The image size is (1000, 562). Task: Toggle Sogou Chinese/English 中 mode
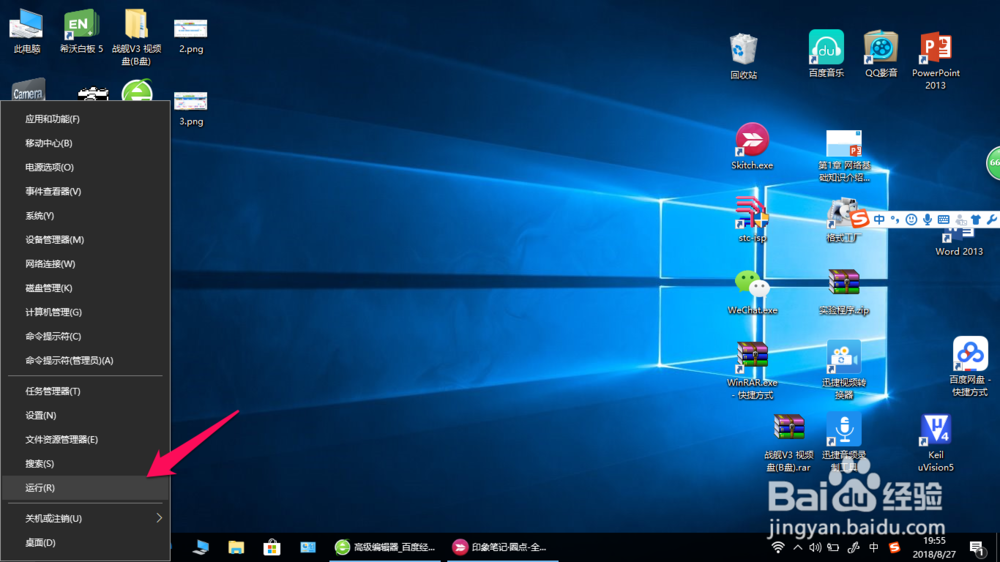[879, 219]
